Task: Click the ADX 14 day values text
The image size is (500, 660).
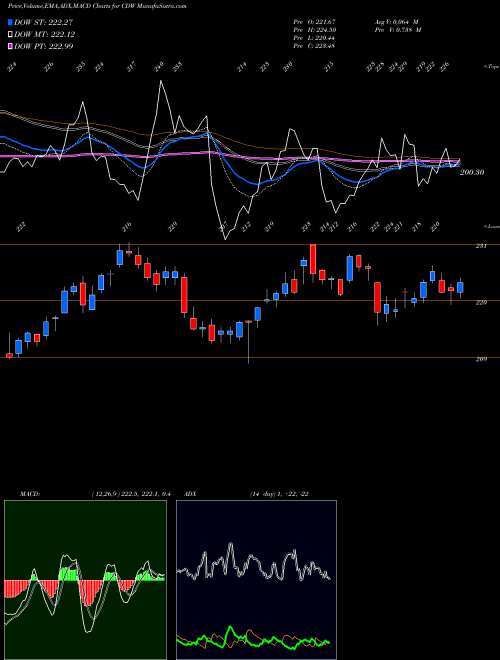Action: coord(279,494)
